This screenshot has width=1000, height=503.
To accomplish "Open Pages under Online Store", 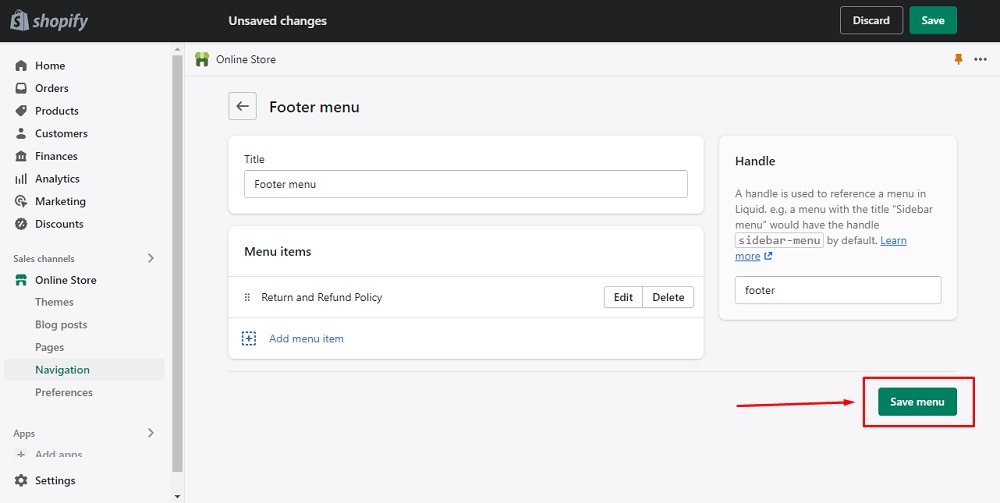I will (x=50, y=347).
